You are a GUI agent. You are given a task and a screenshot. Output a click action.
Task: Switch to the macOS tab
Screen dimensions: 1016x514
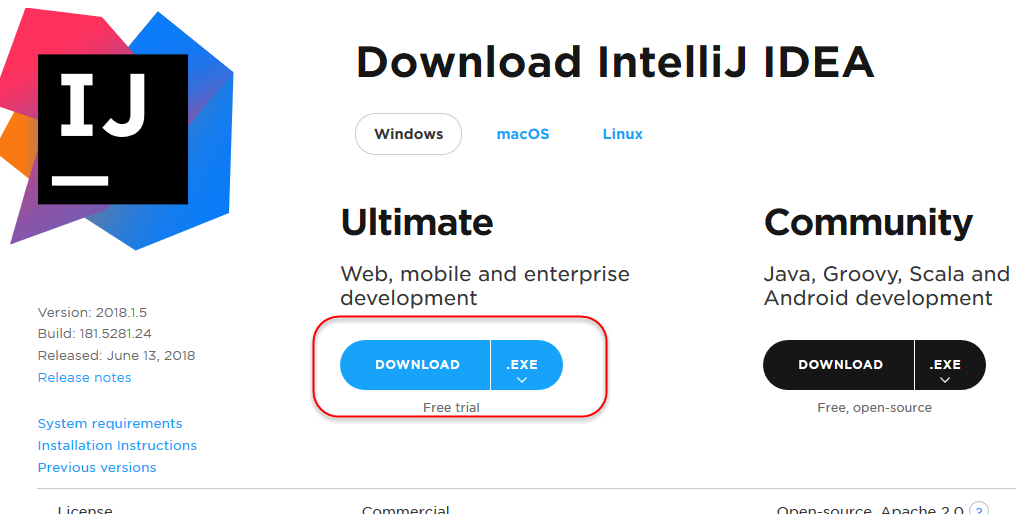point(523,134)
